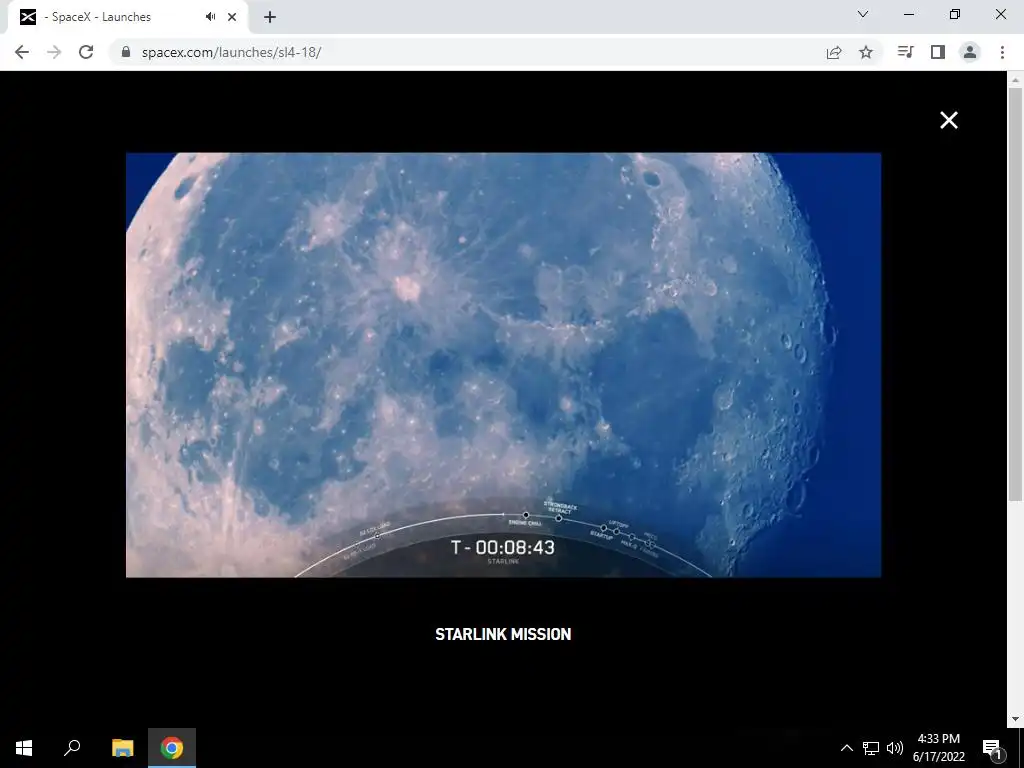Screen dimensions: 1024x768
Task: Click the Engine Chill timeline marker
Action: pos(526,515)
